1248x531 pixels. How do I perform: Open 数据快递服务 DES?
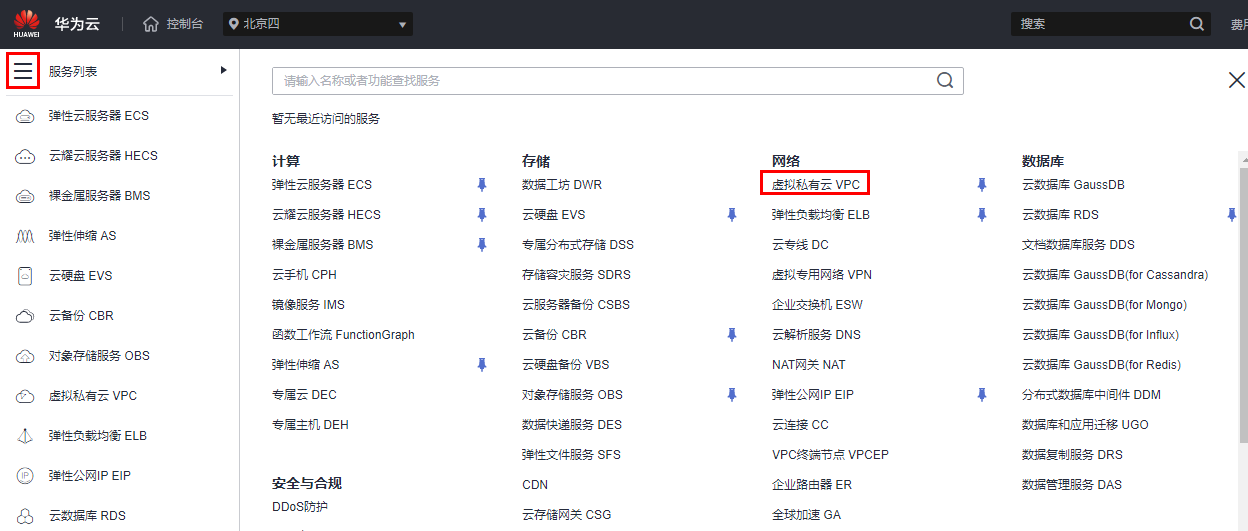pyautogui.click(x=572, y=425)
